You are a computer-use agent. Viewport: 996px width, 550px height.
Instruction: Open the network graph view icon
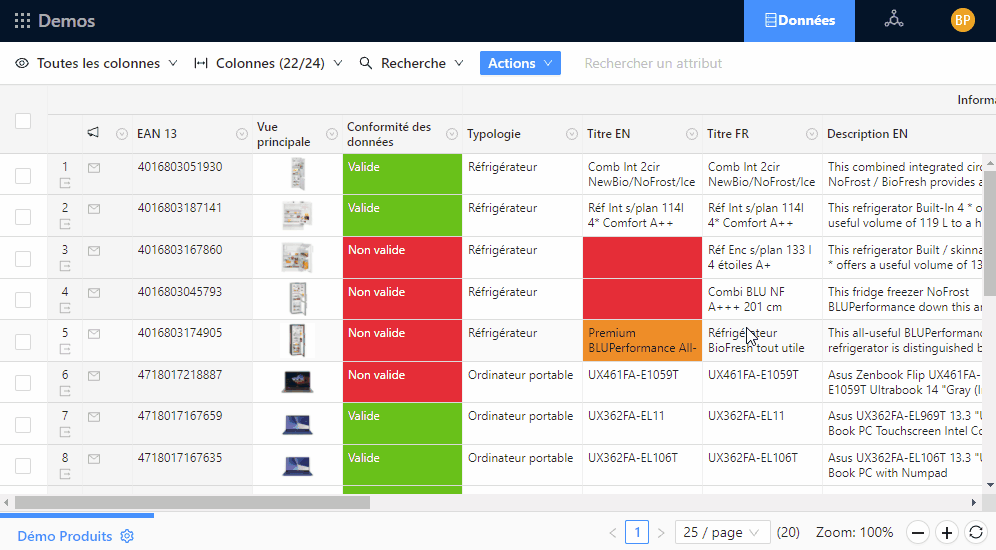click(x=893, y=20)
